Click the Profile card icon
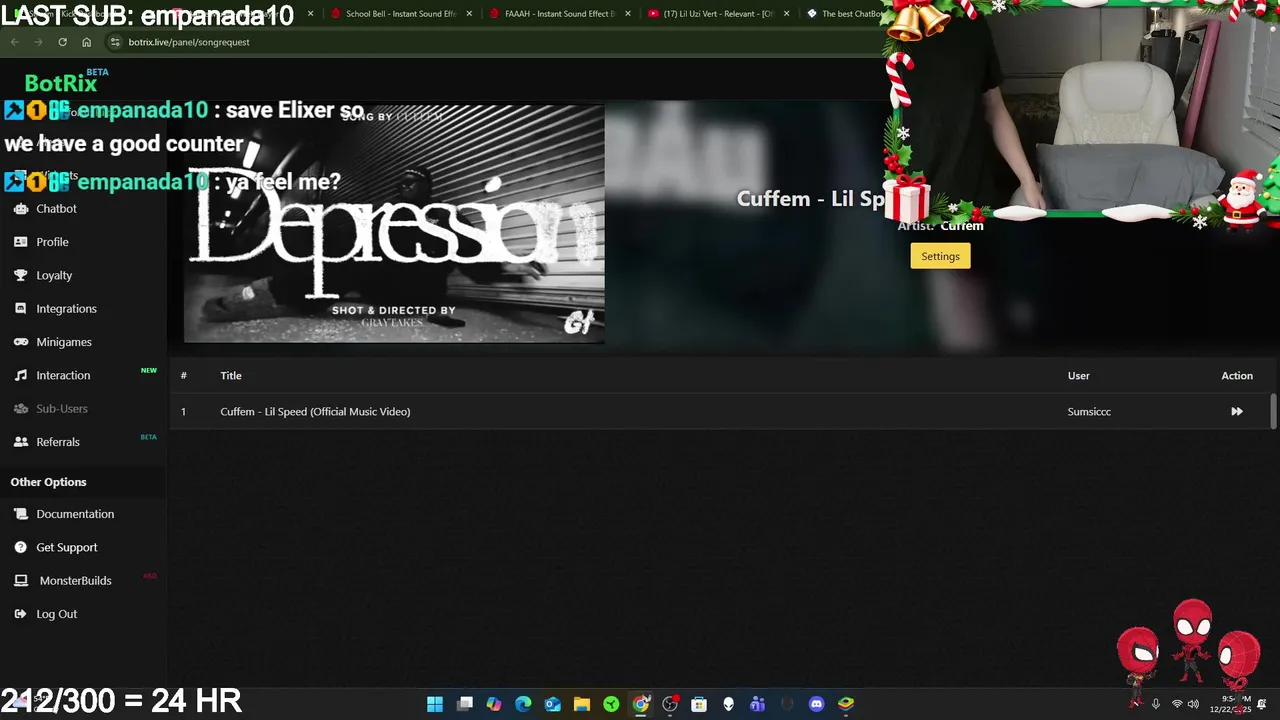The image size is (1280, 720). point(20,242)
